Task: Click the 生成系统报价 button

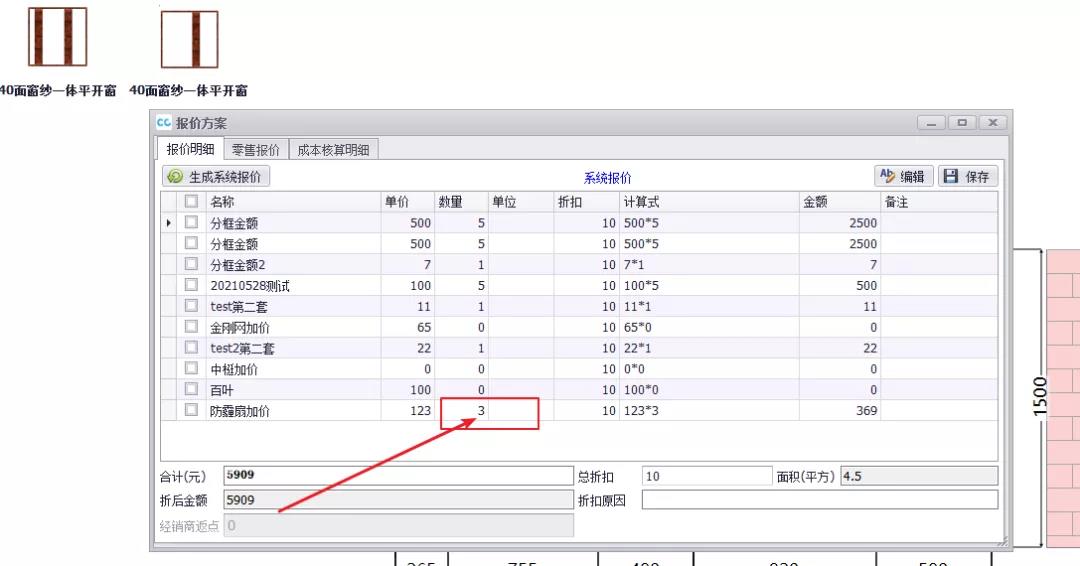Action: click(x=216, y=176)
